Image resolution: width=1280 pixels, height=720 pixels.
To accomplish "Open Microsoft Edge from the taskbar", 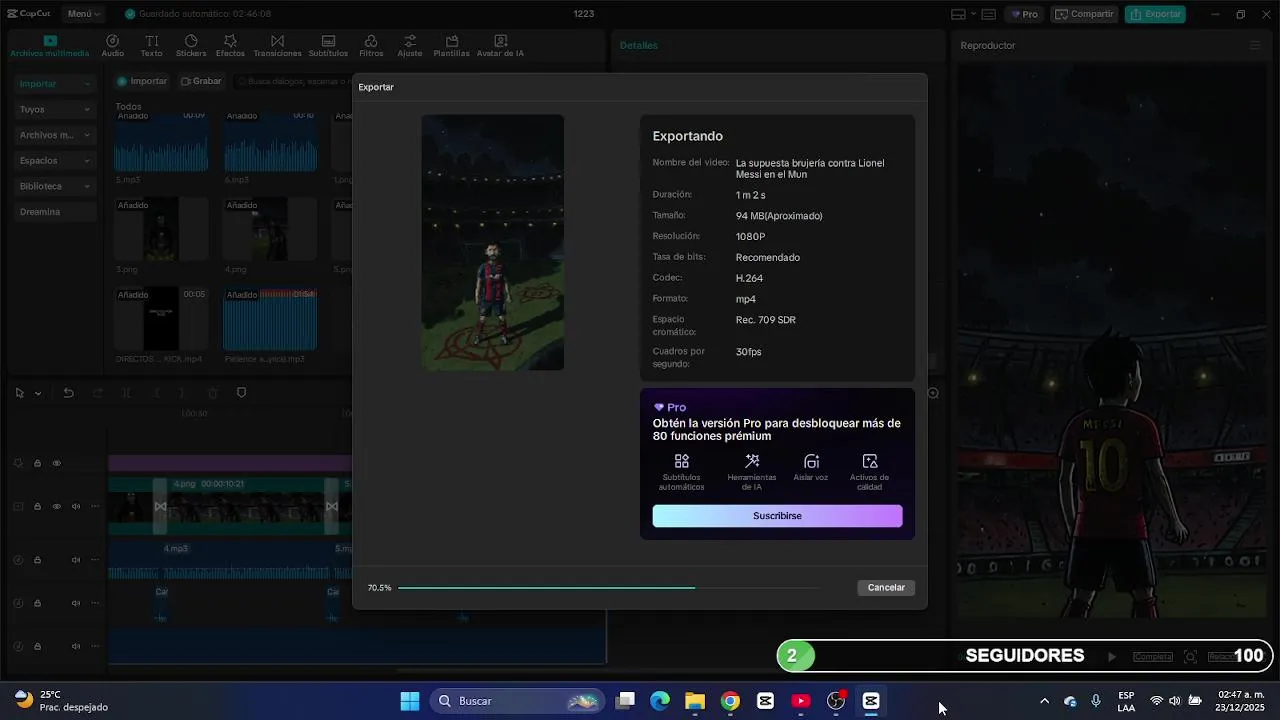I will click(660, 701).
